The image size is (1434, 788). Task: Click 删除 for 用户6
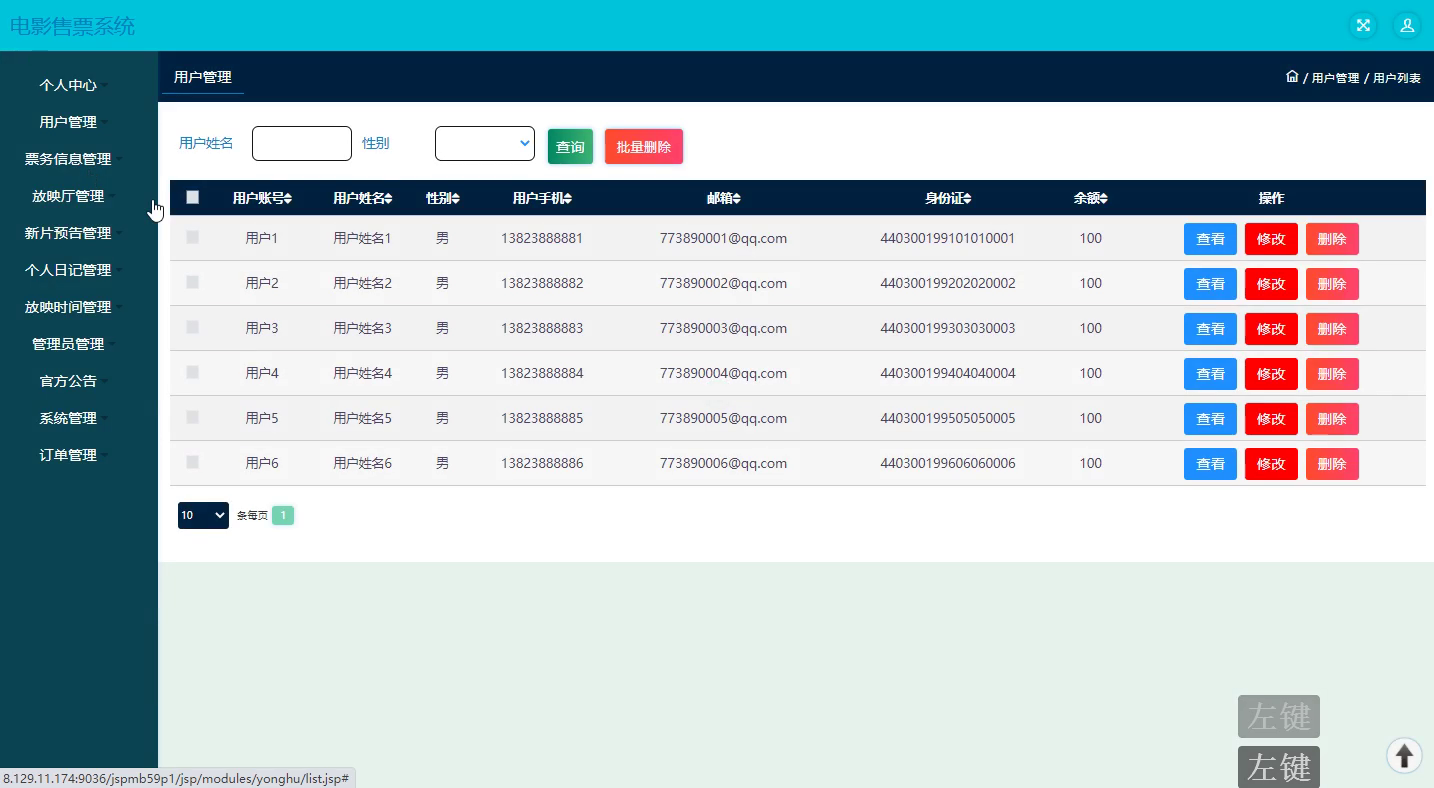click(x=1332, y=464)
